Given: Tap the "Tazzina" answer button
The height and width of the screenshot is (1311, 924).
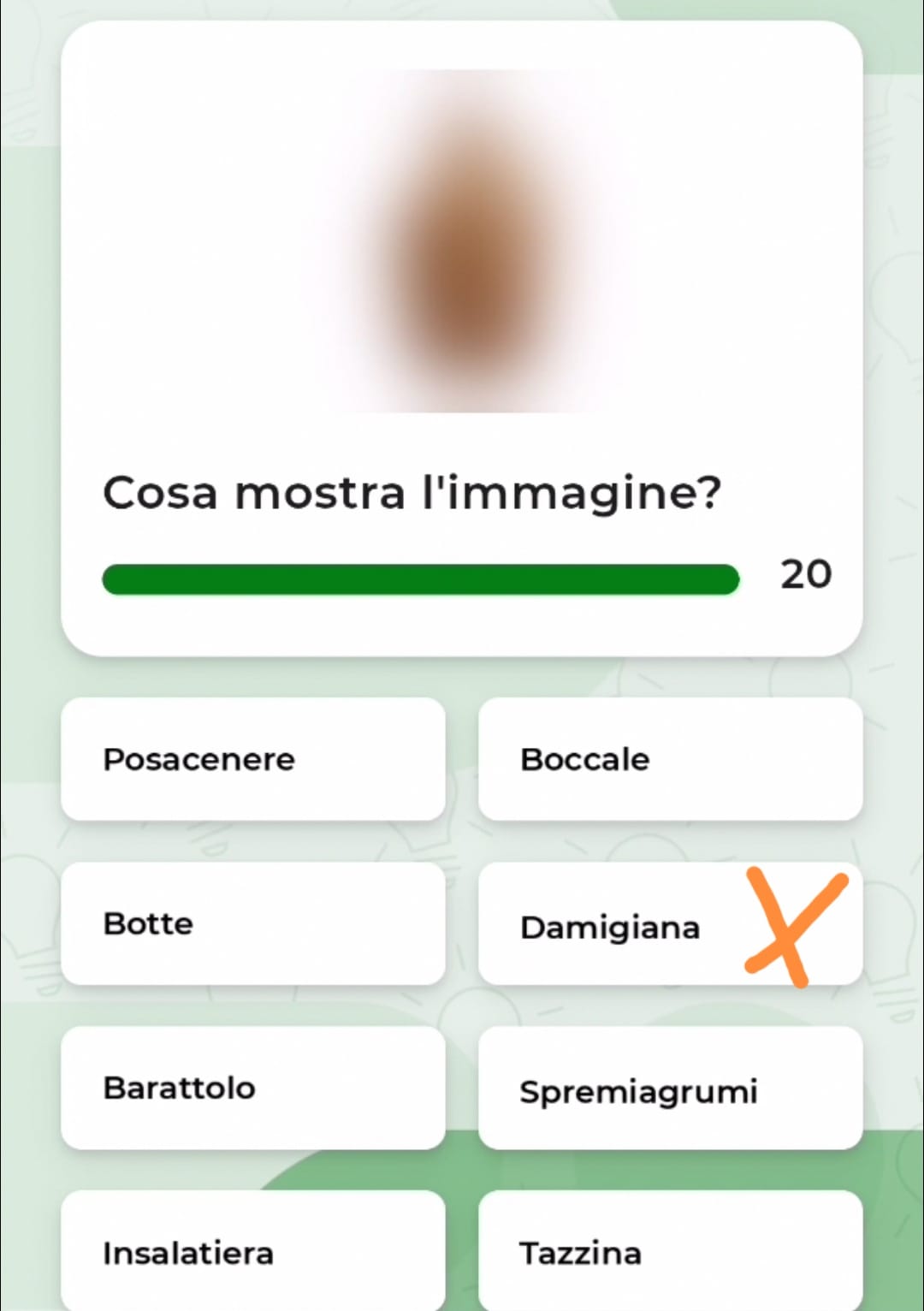Looking at the screenshot, I should click(669, 1252).
